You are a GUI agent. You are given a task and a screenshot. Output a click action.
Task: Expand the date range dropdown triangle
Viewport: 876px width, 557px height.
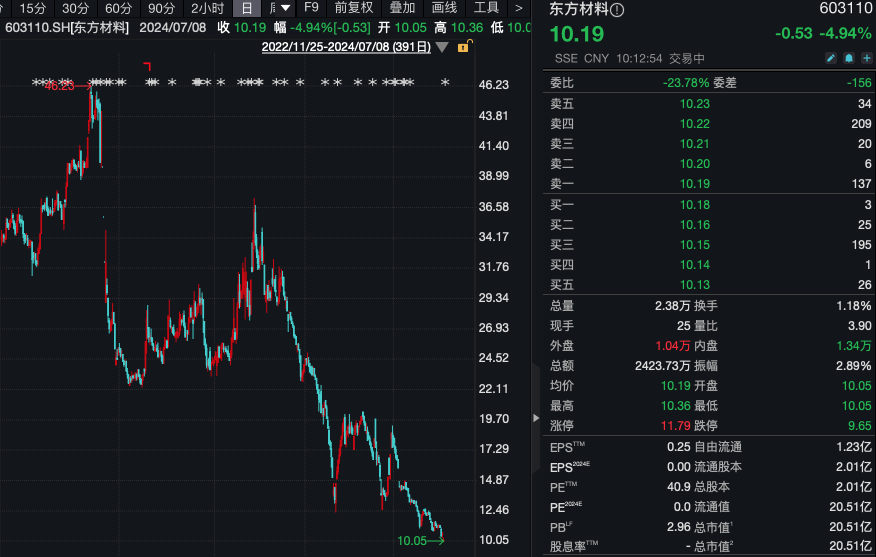coord(442,47)
